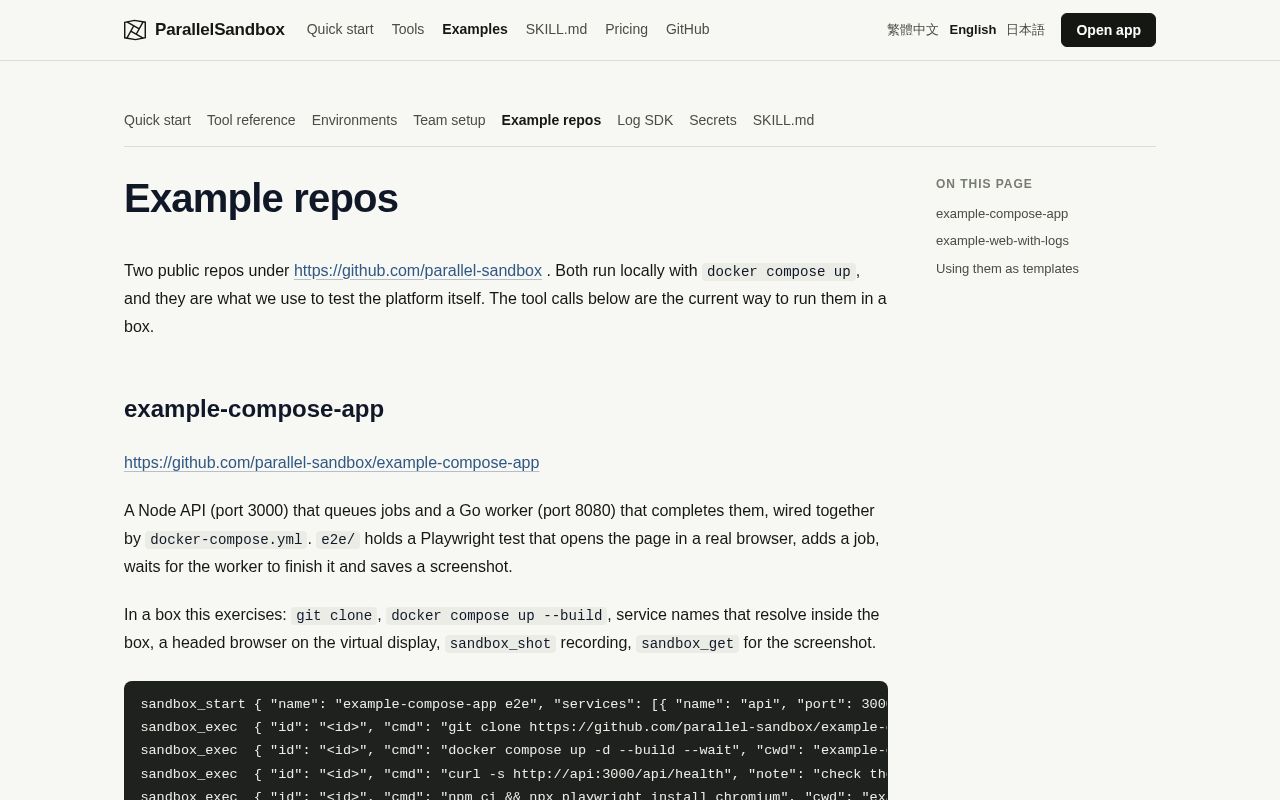Click the inline code sandbox_get
The image size is (1280, 800).
pos(688,644)
